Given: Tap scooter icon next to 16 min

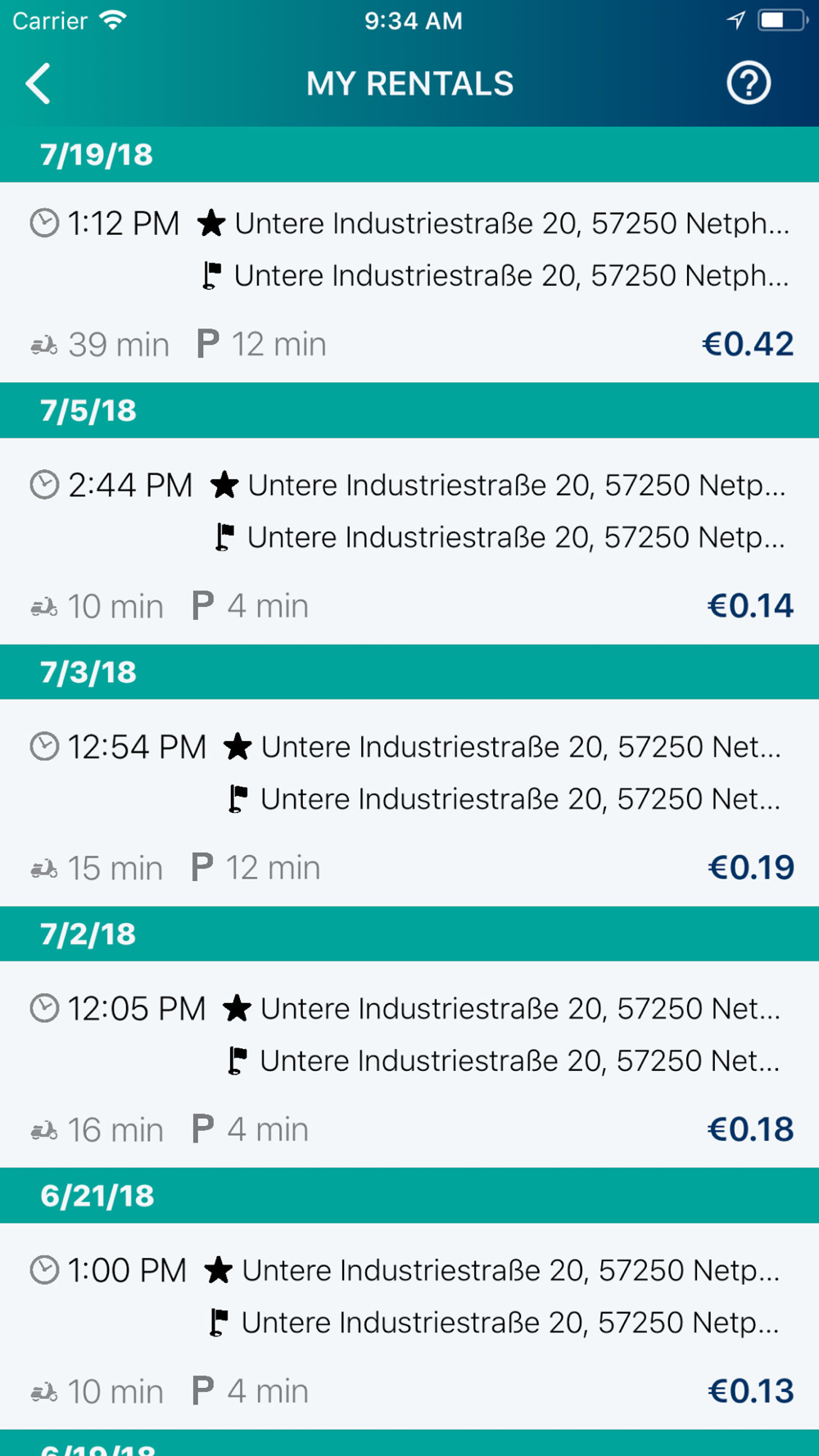Looking at the screenshot, I should pos(44,1131).
